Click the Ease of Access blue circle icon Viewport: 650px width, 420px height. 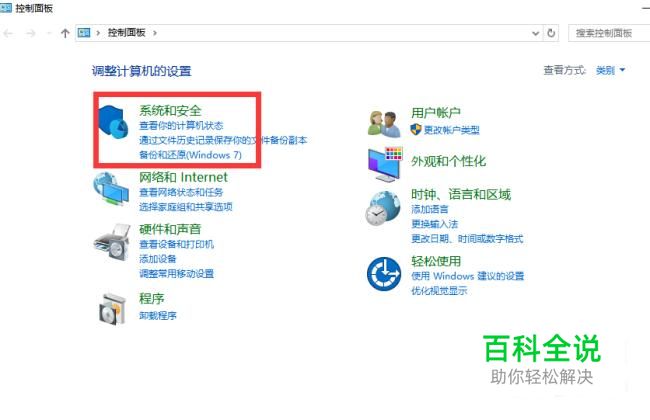pyautogui.click(x=384, y=274)
